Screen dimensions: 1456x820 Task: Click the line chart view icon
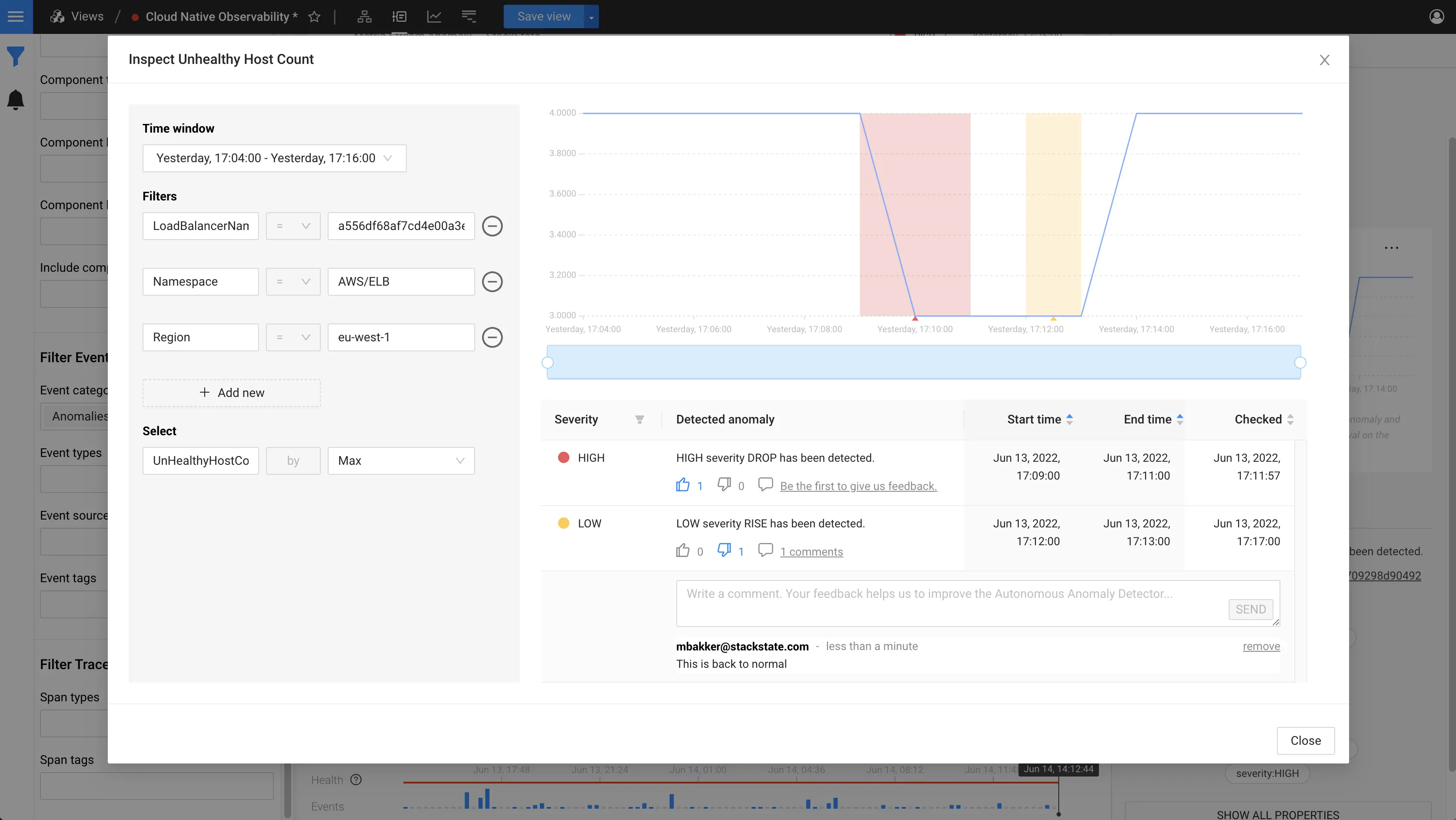[434, 16]
